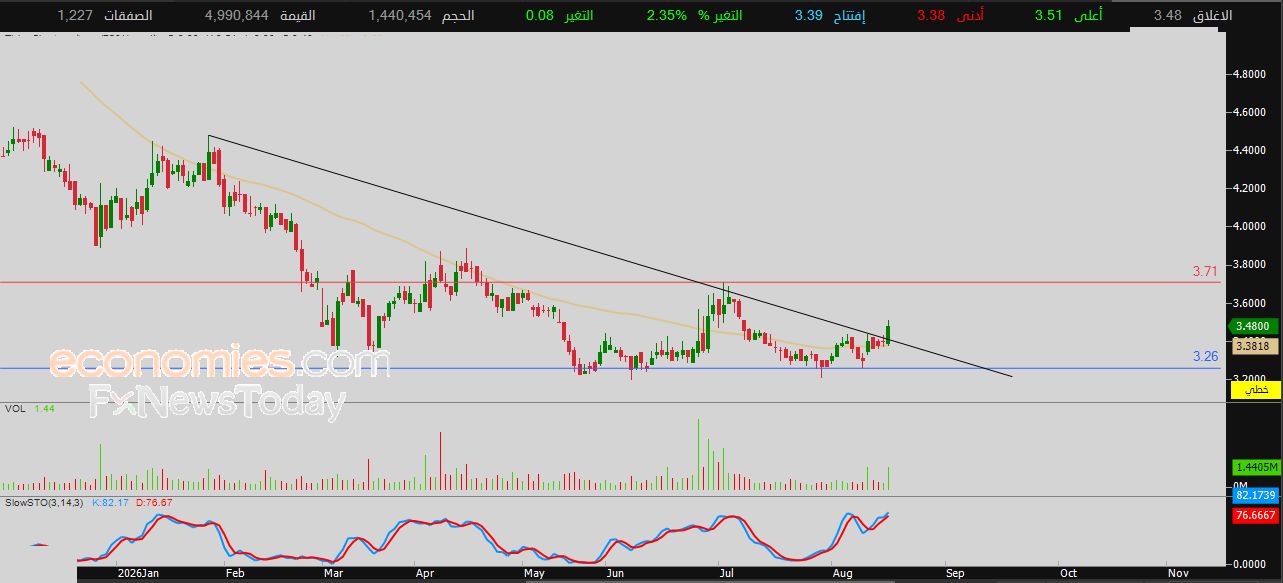Select the Mar date axis label

click(x=335, y=573)
